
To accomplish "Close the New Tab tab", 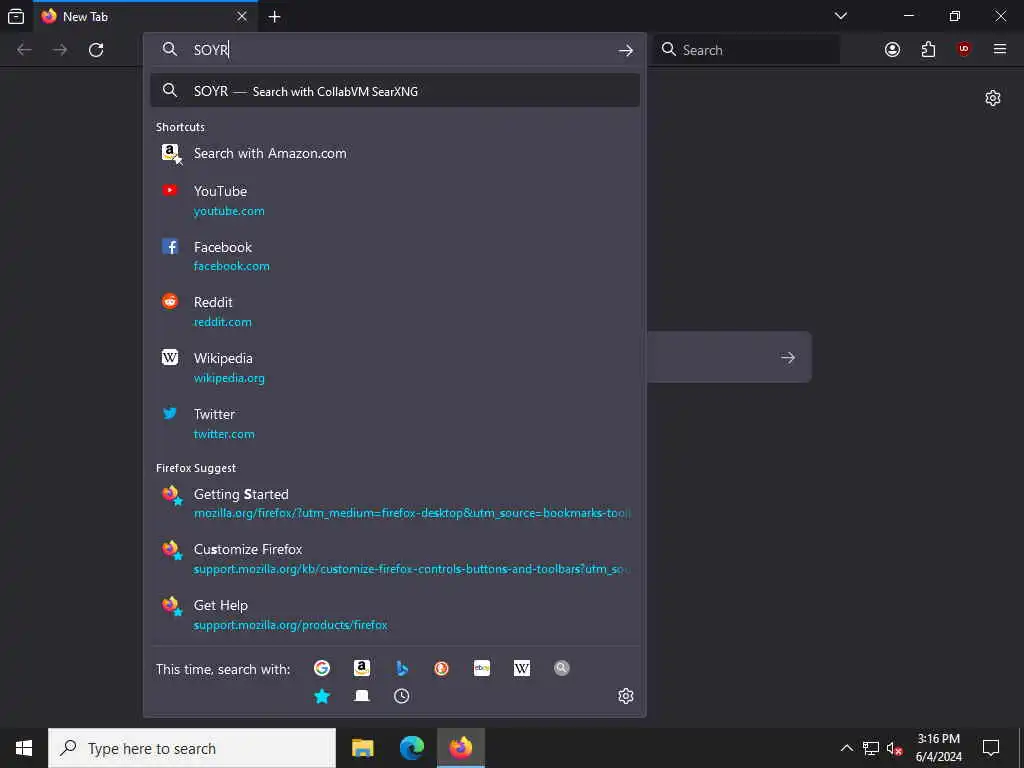I will (x=242, y=16).
